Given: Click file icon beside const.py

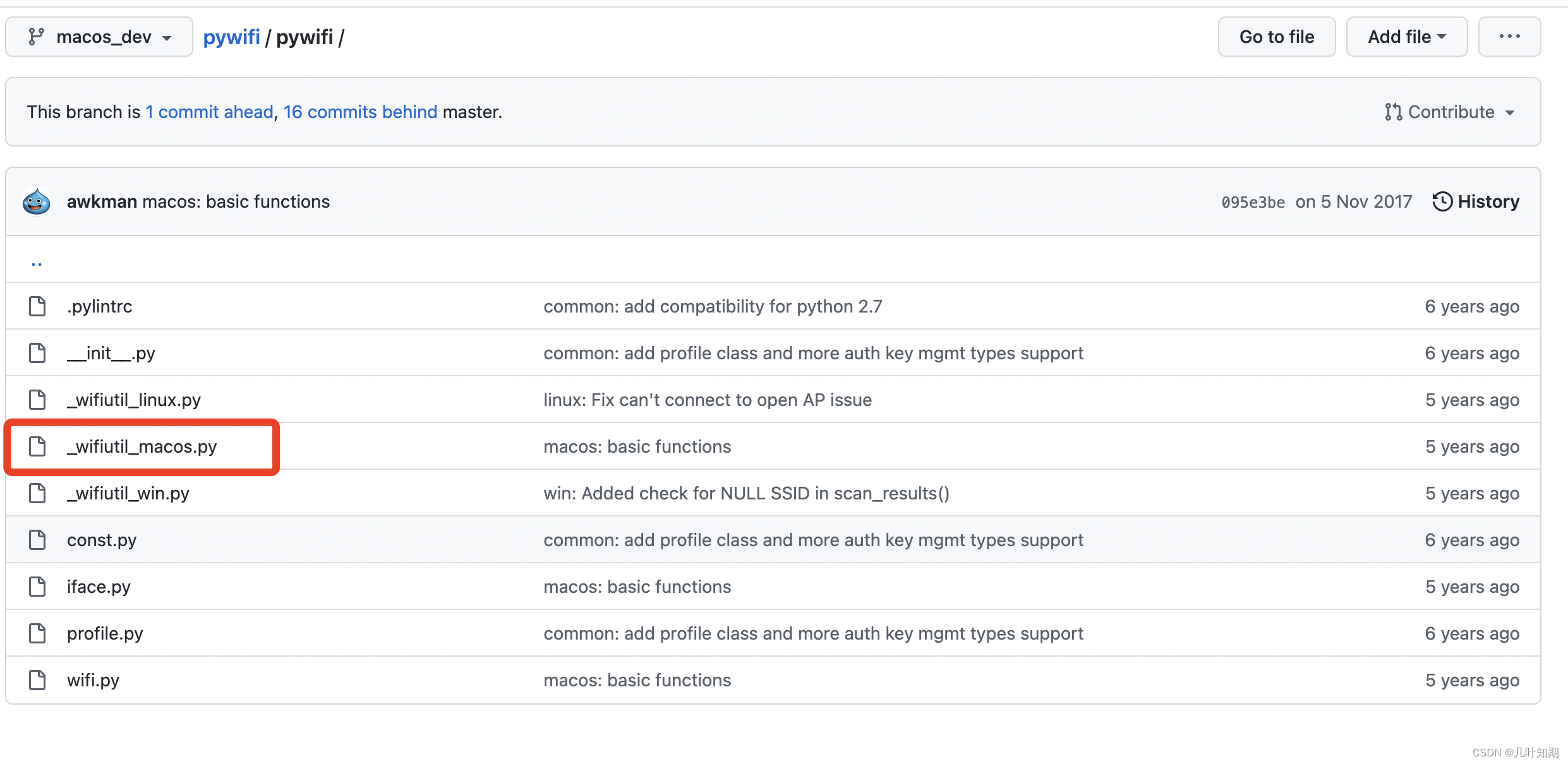Looking at the screenshot, I should (x=37, y=540).
